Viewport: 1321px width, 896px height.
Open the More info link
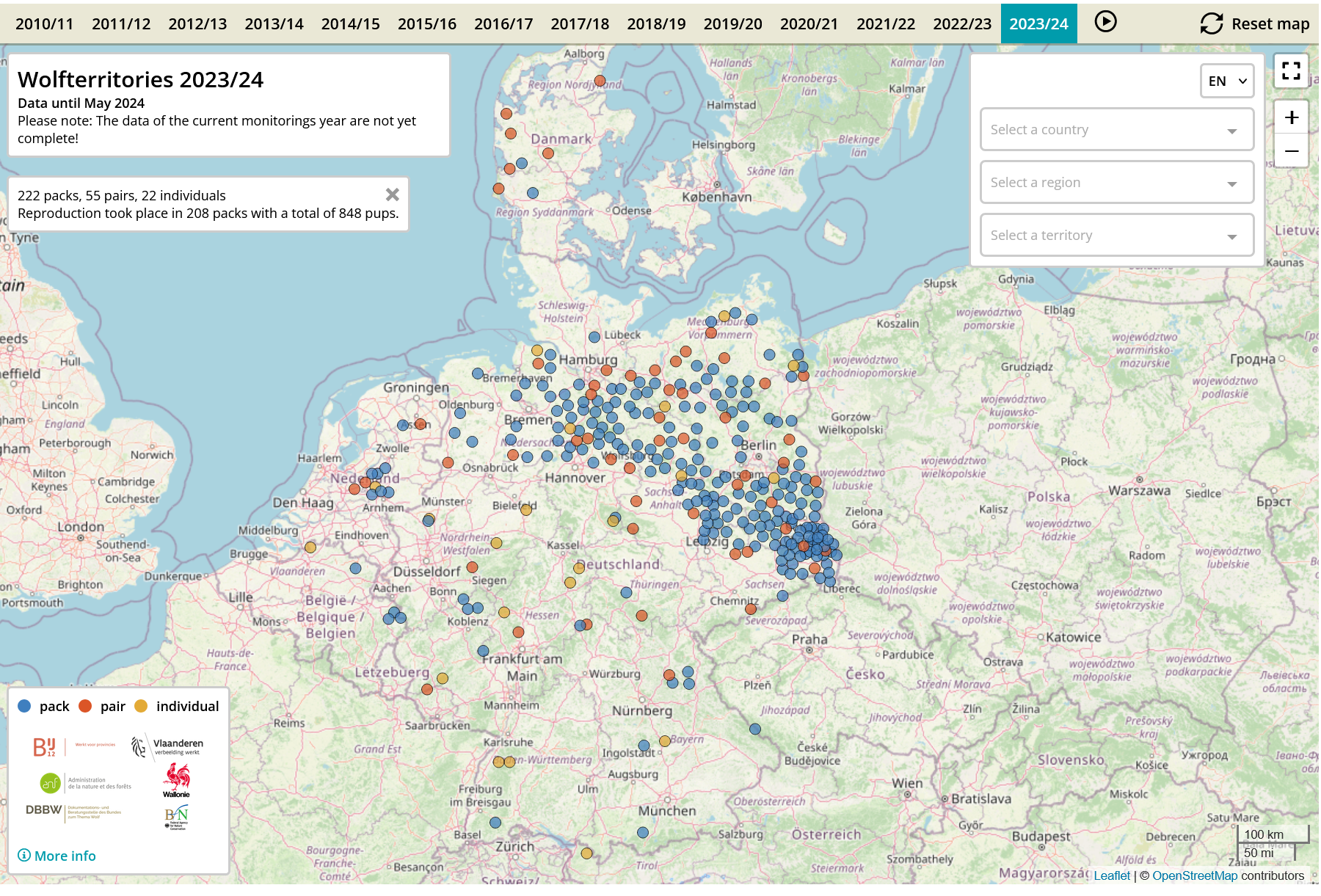(x=65, y=855)
